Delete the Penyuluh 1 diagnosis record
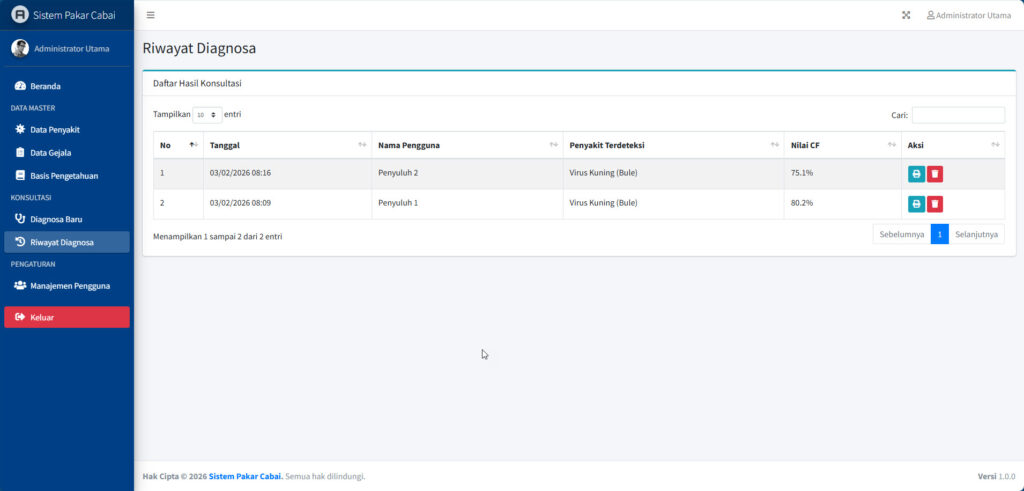This screenshot has height=491, width=1024. pyautogui.click(x=935, y=204)
